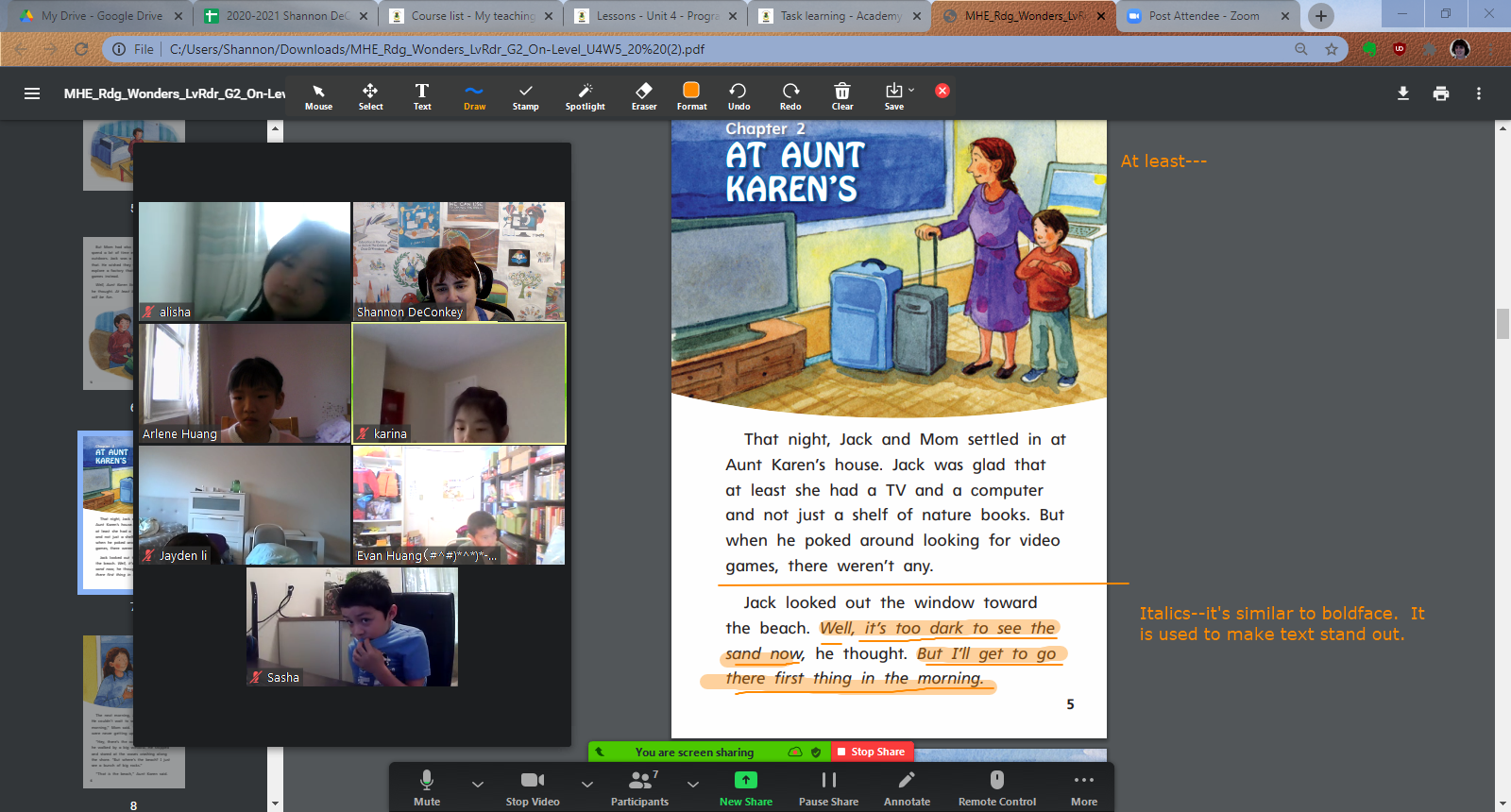Click the green encryption shield icon

coord(816,753)
